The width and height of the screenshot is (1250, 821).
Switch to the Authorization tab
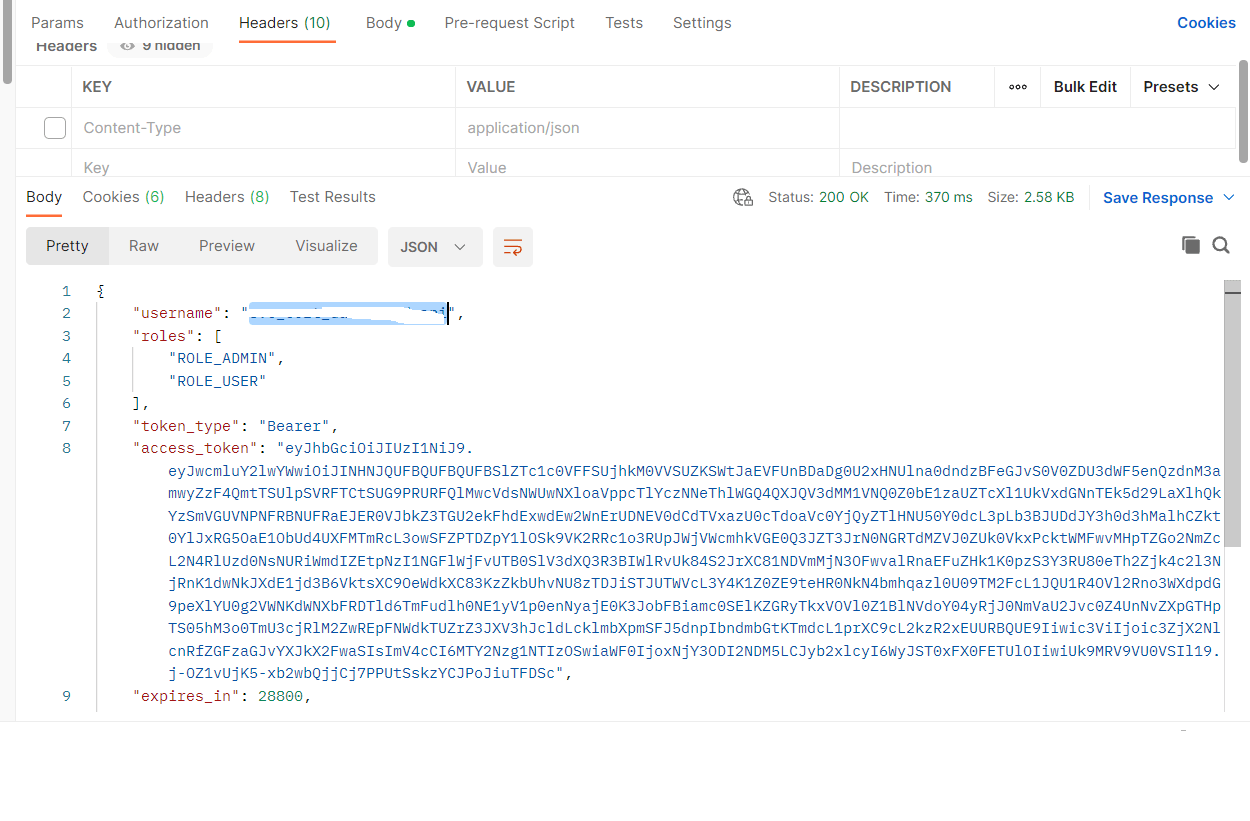[x=161, y=22]
